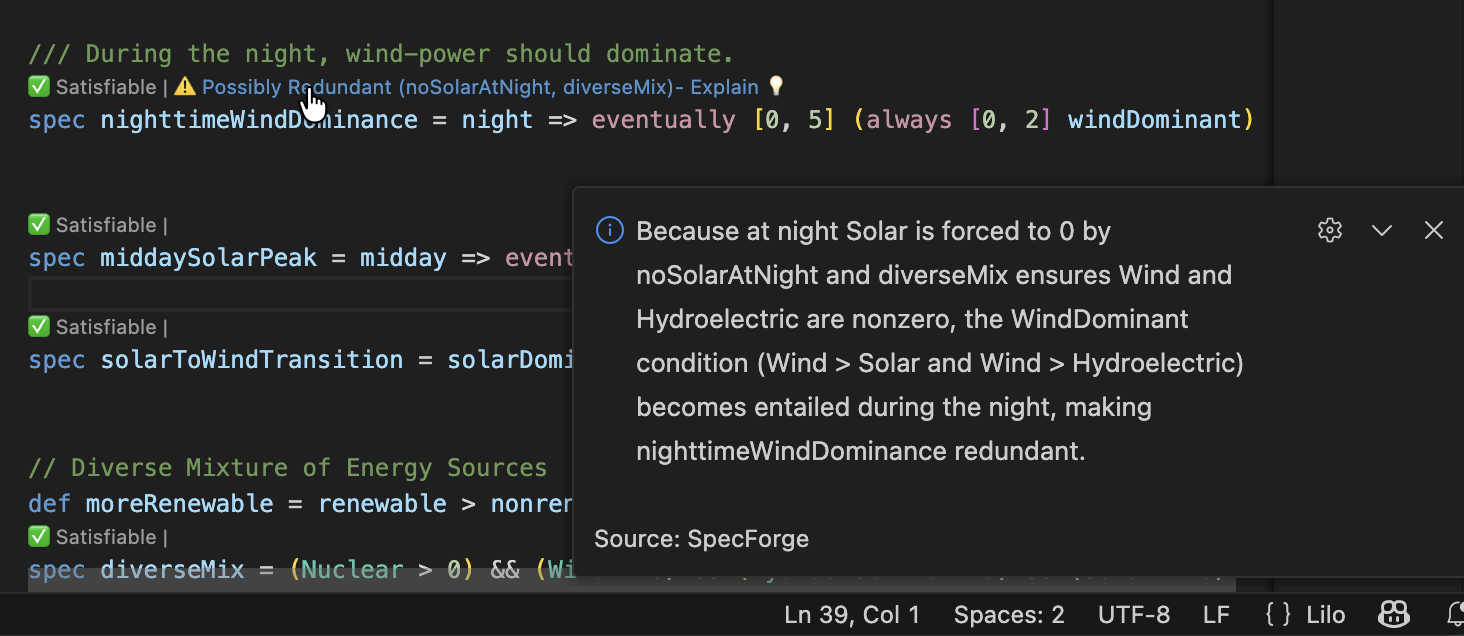The image size is (1464, 636).
Task: Toggle the Satisfiable indicator above the diverseMix spec
Action: pos(38,537)
